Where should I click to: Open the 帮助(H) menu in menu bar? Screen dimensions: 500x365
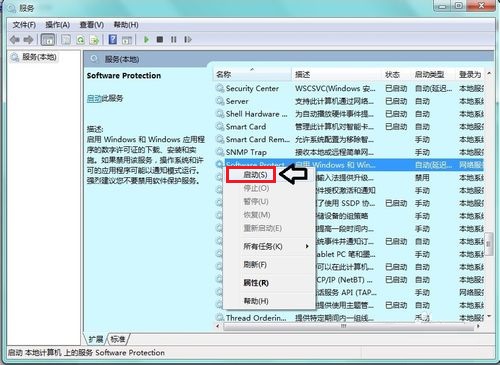tap(126, 25)
